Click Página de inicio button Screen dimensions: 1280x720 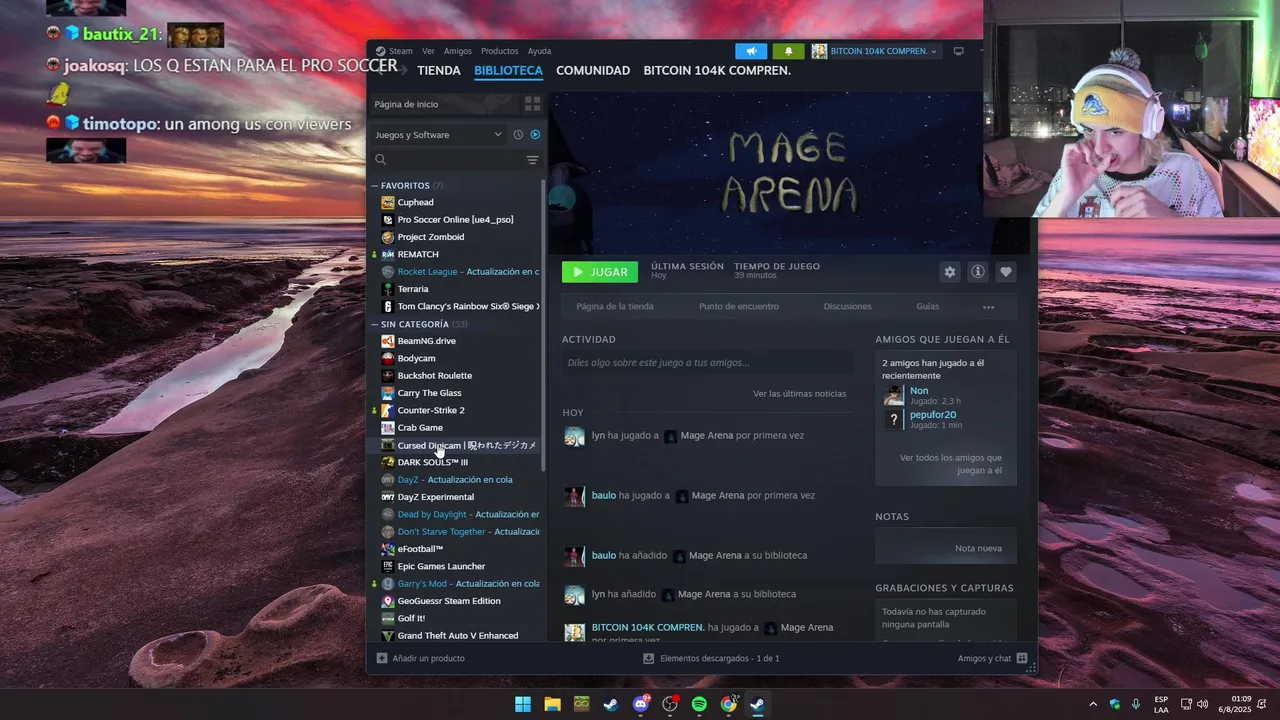click(x=444, y=104)
